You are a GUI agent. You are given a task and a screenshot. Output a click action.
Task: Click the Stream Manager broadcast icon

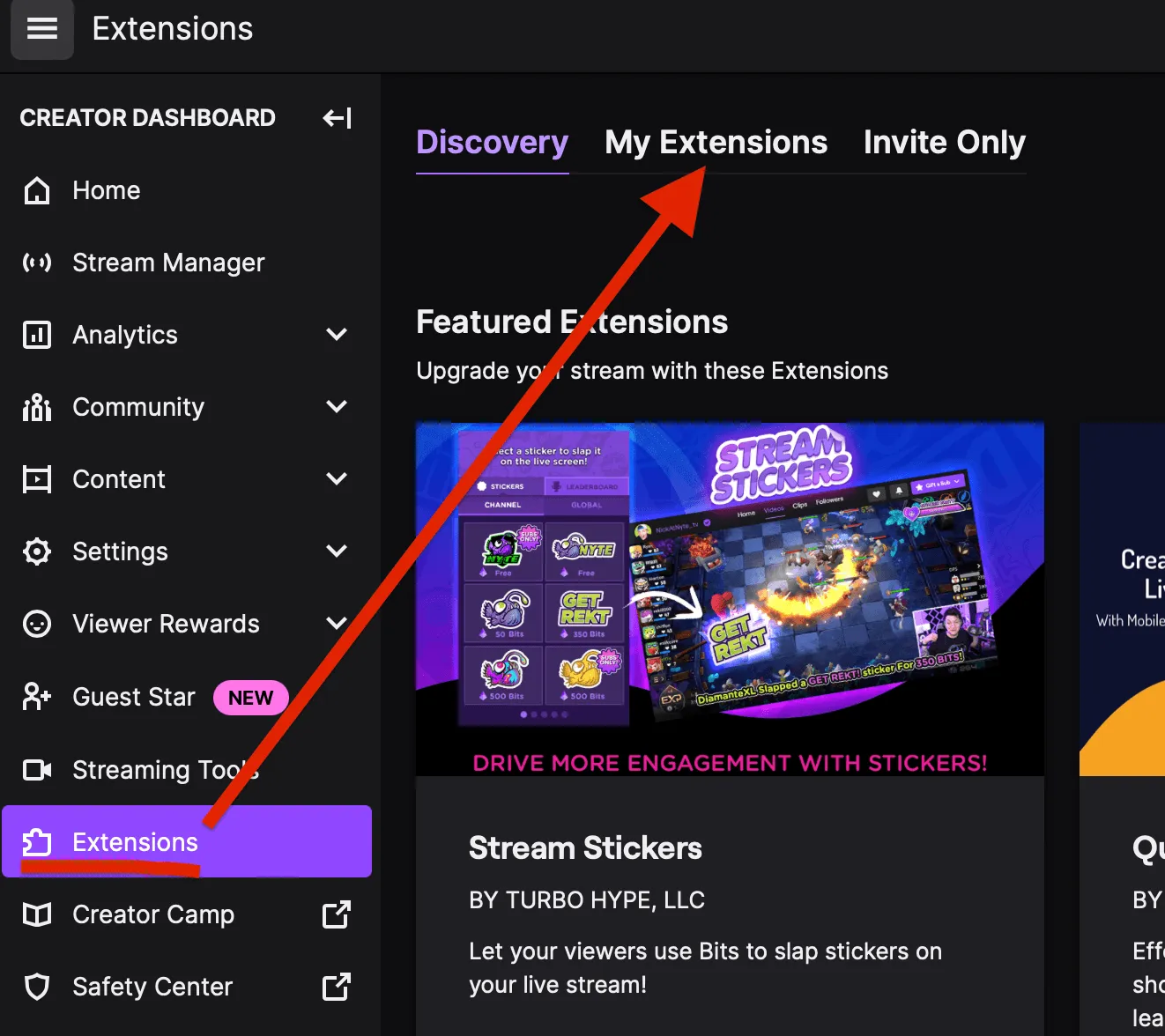pos(37,263)
